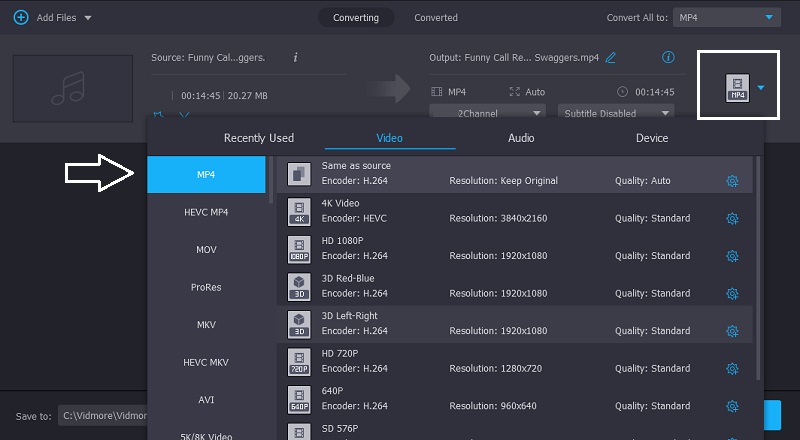800x440 pixels.
Task: Select HEVC MP4 format in sidebar
Action: pos(205,212)
